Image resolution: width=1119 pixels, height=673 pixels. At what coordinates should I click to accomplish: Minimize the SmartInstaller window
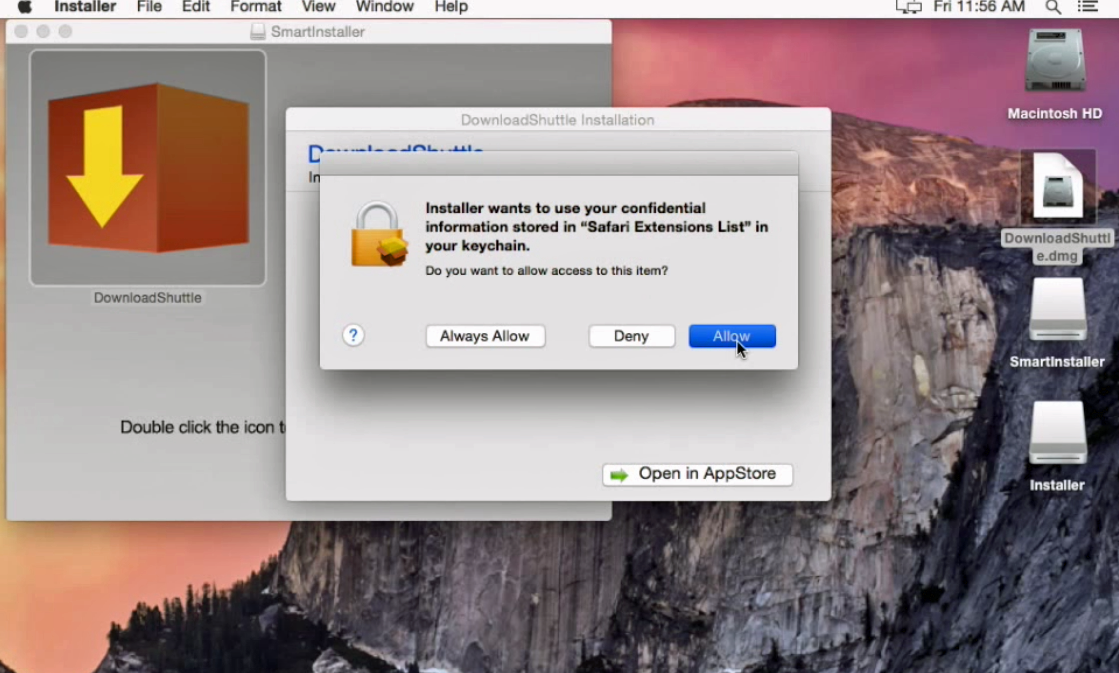coord(44,31)
